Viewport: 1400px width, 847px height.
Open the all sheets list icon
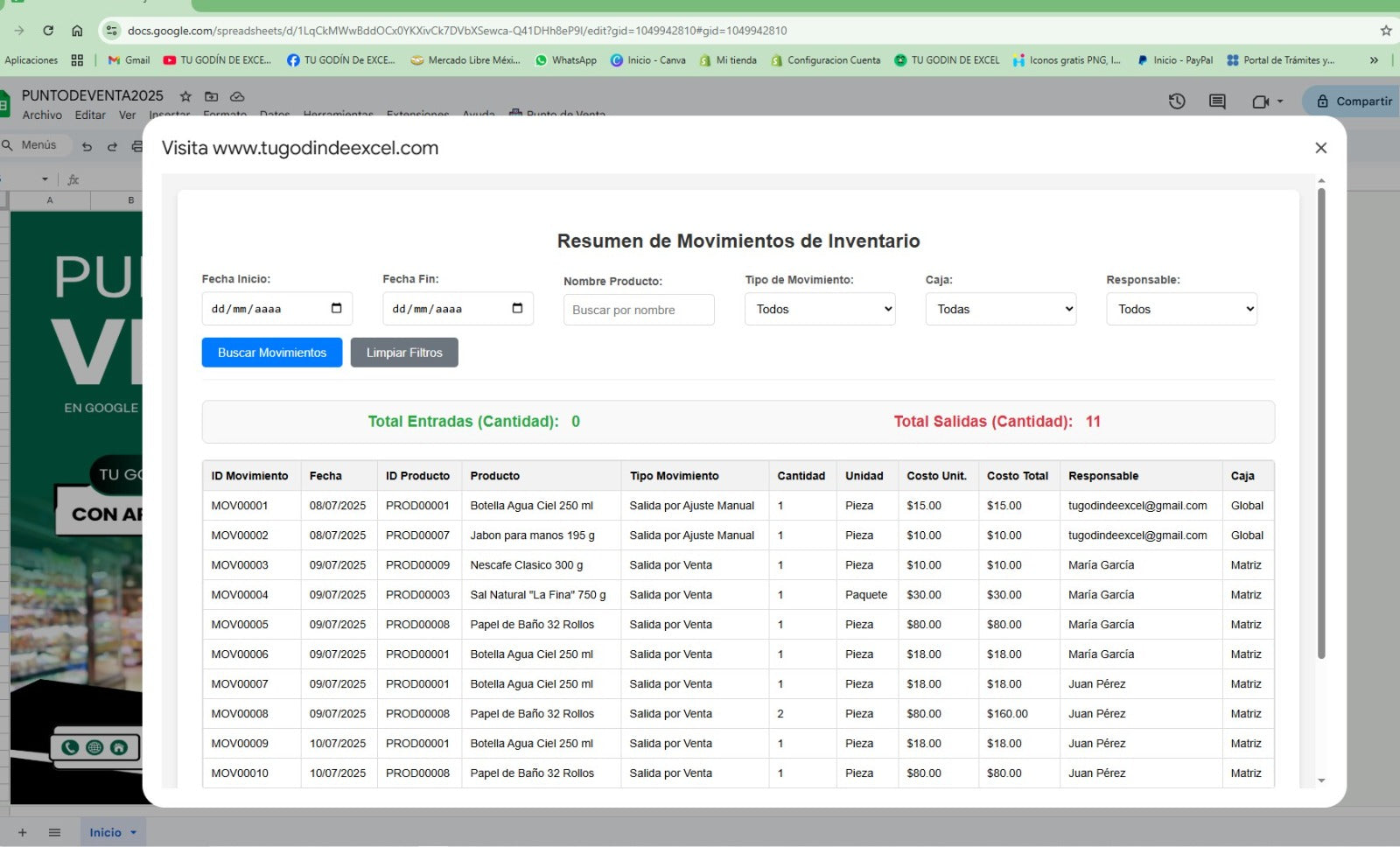pos(54,832)
